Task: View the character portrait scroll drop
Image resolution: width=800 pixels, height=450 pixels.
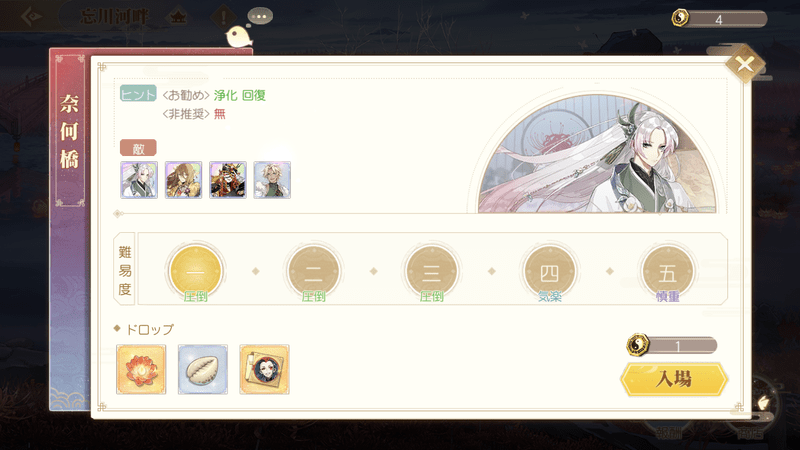Action: [x=264, y=369]
